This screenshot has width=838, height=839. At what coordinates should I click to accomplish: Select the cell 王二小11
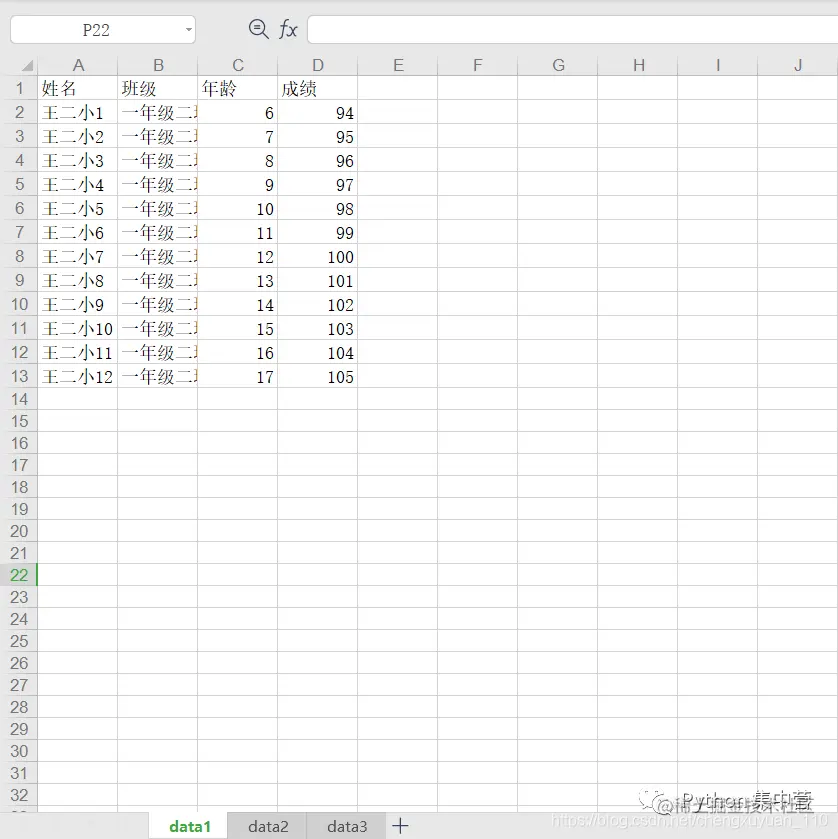pos(78,353)
